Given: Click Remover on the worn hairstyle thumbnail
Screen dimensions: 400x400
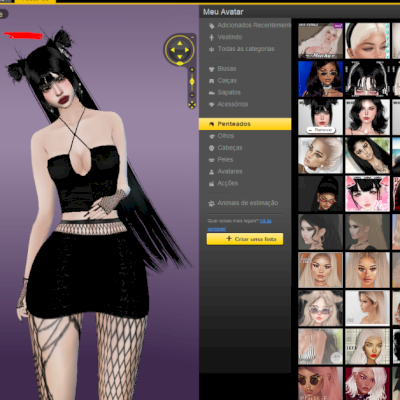Looking at the screenshot, I should tap(320, 130).
